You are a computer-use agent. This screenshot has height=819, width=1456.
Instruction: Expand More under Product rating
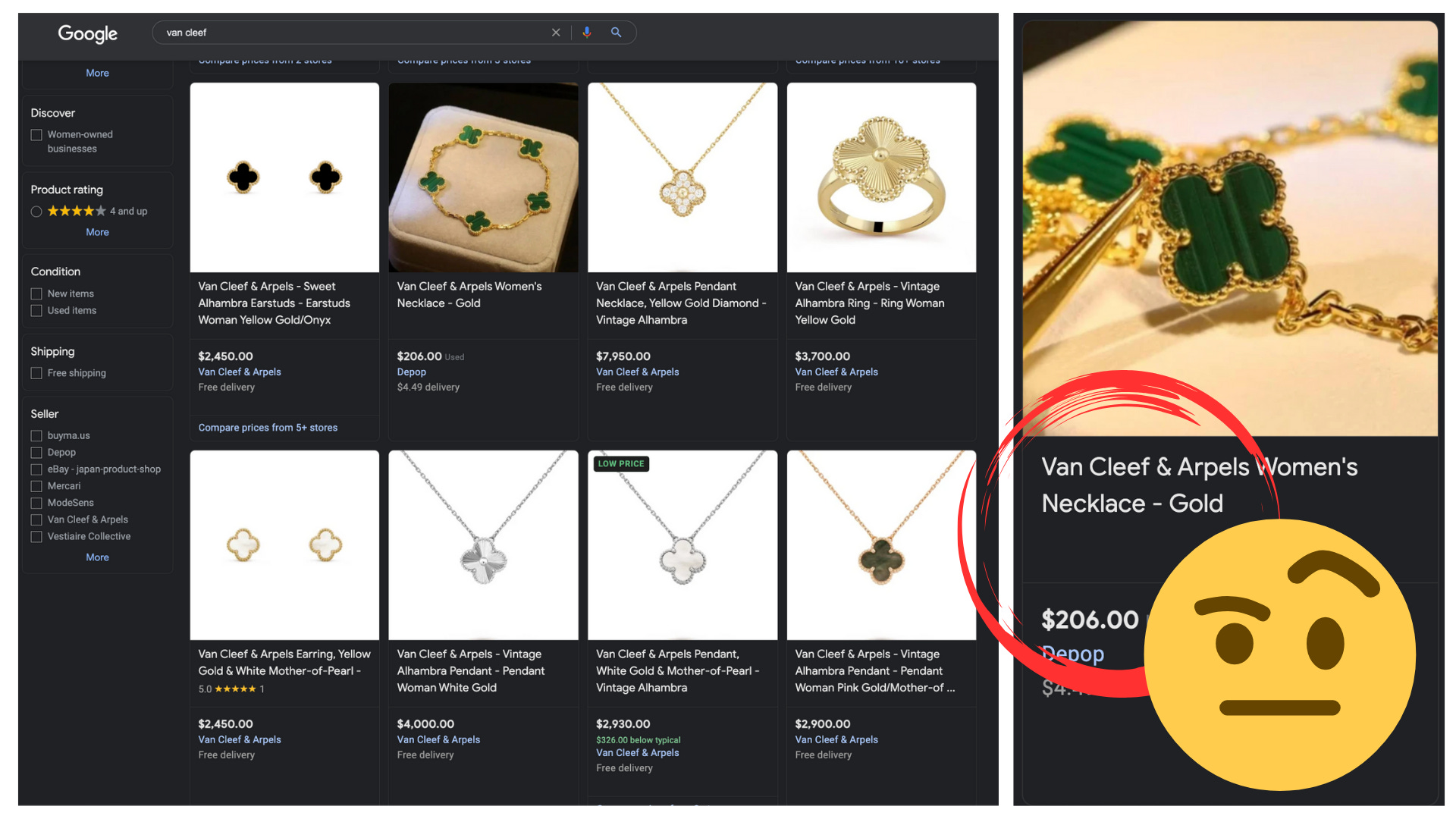[x=96, y=232]
